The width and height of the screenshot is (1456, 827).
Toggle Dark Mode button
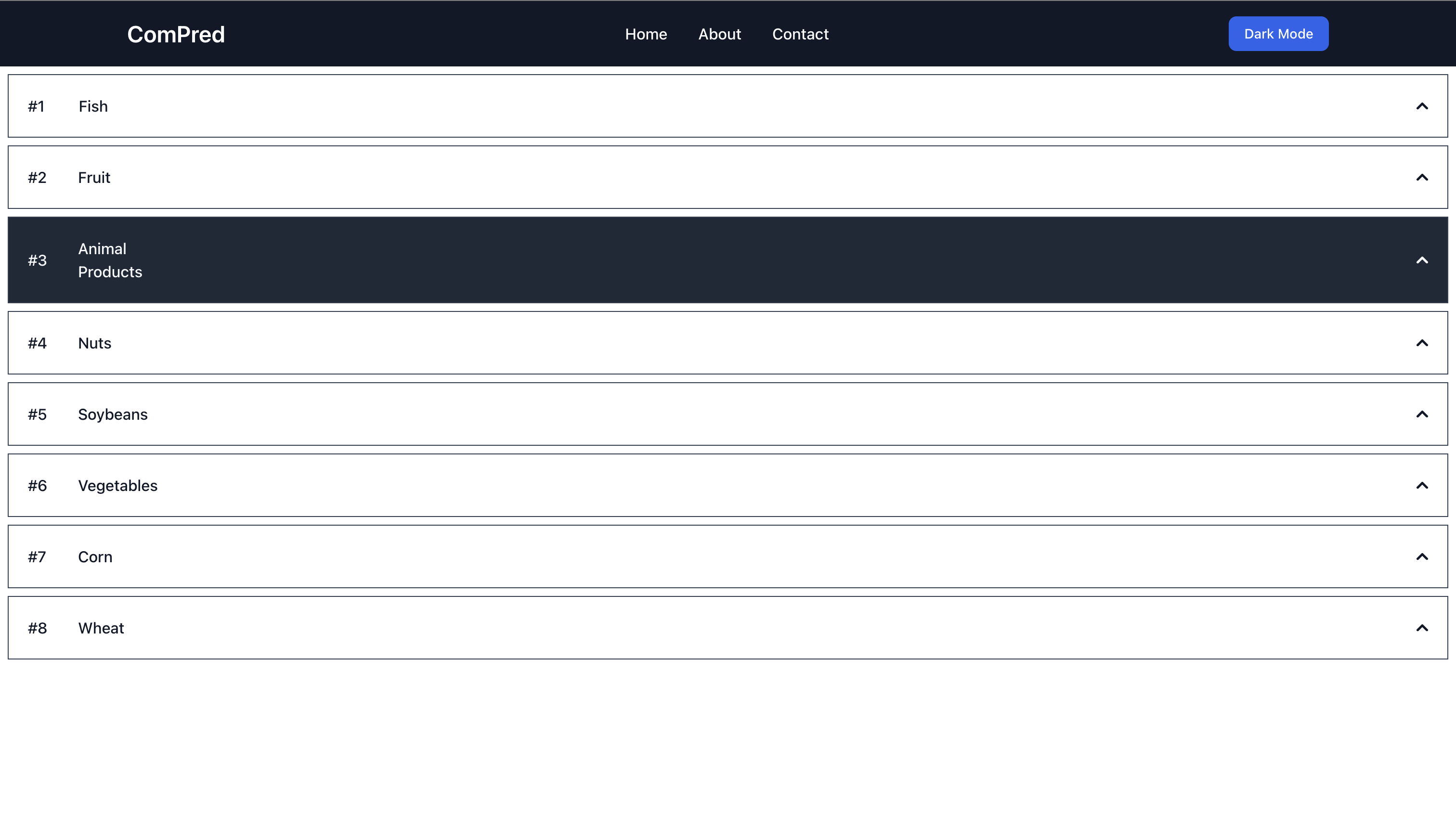point(1278,34)
